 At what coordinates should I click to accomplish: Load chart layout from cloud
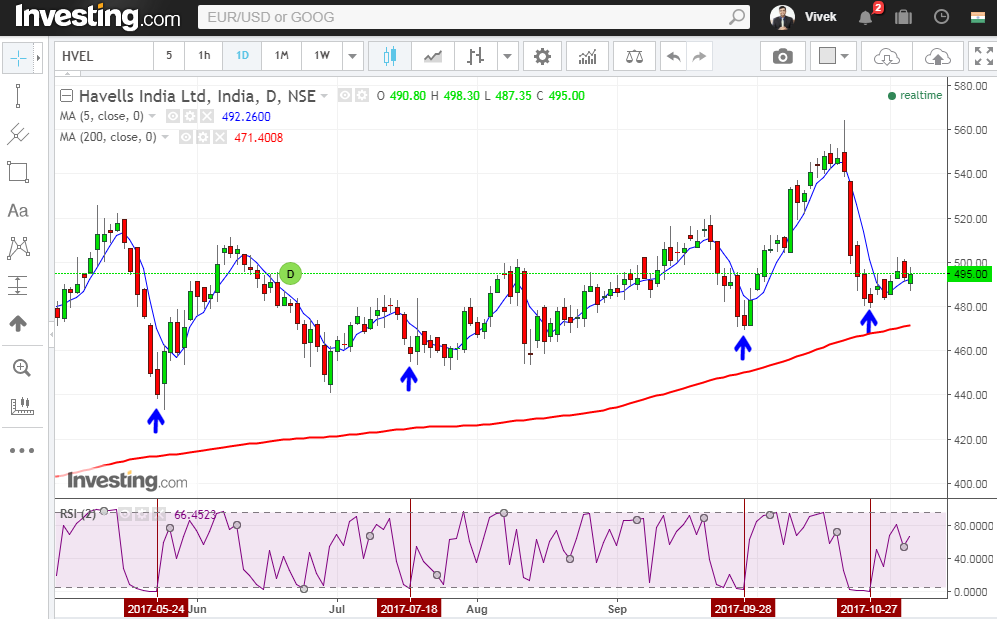tap(886, 57)
